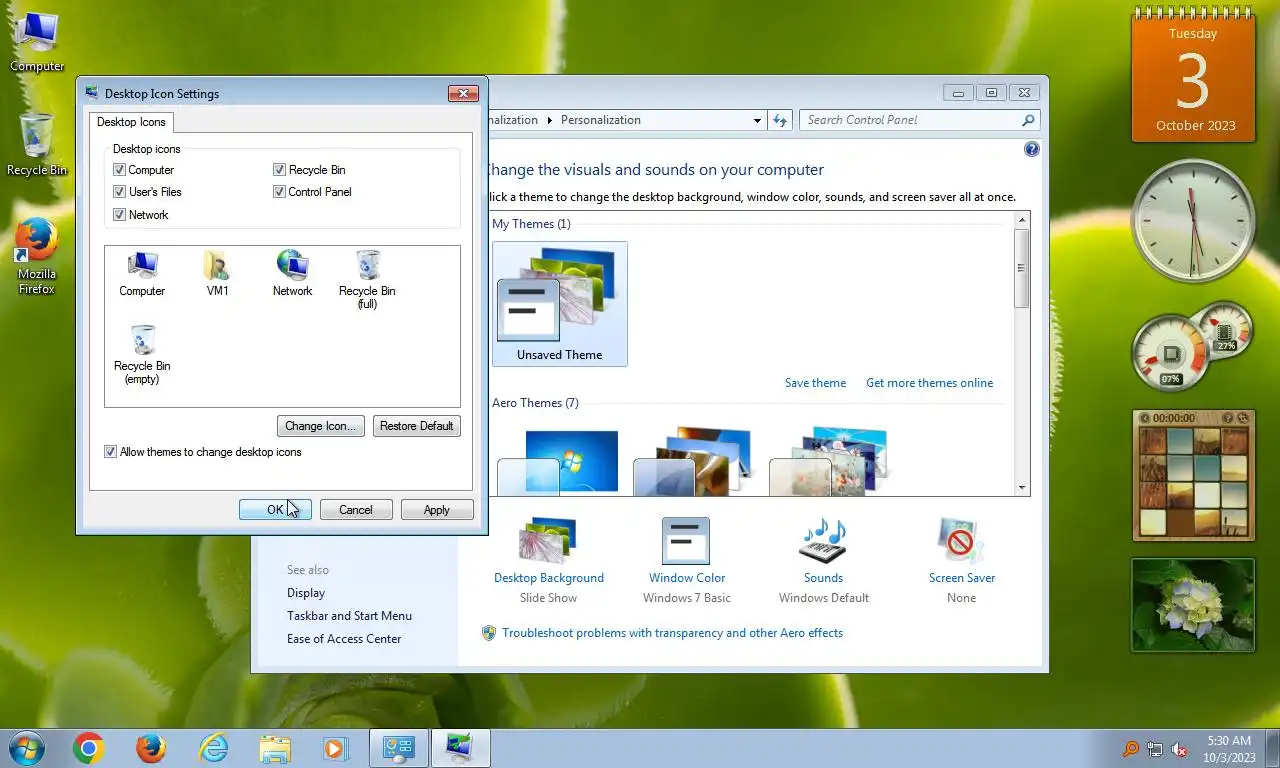Click the Mozilla Firefox desktop shortcut
The width and height of the screenshot is (1280, 768).
[x=37, y=257]
